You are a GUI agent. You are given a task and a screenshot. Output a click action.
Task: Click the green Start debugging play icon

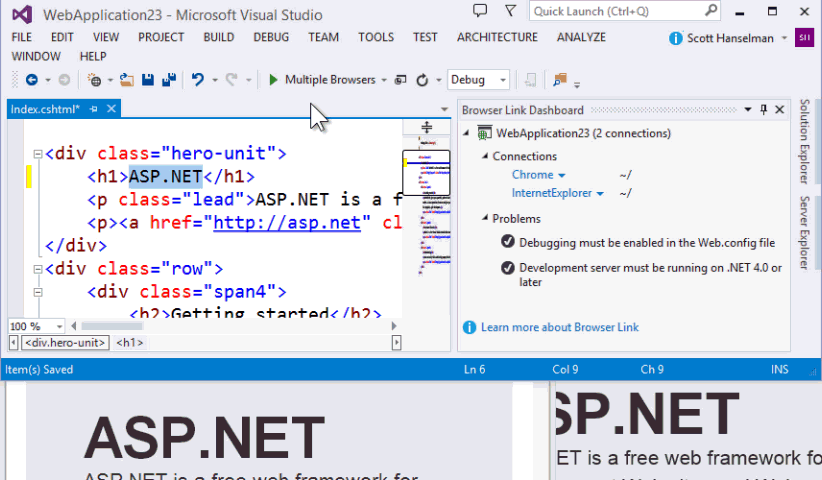coord(273,80)
